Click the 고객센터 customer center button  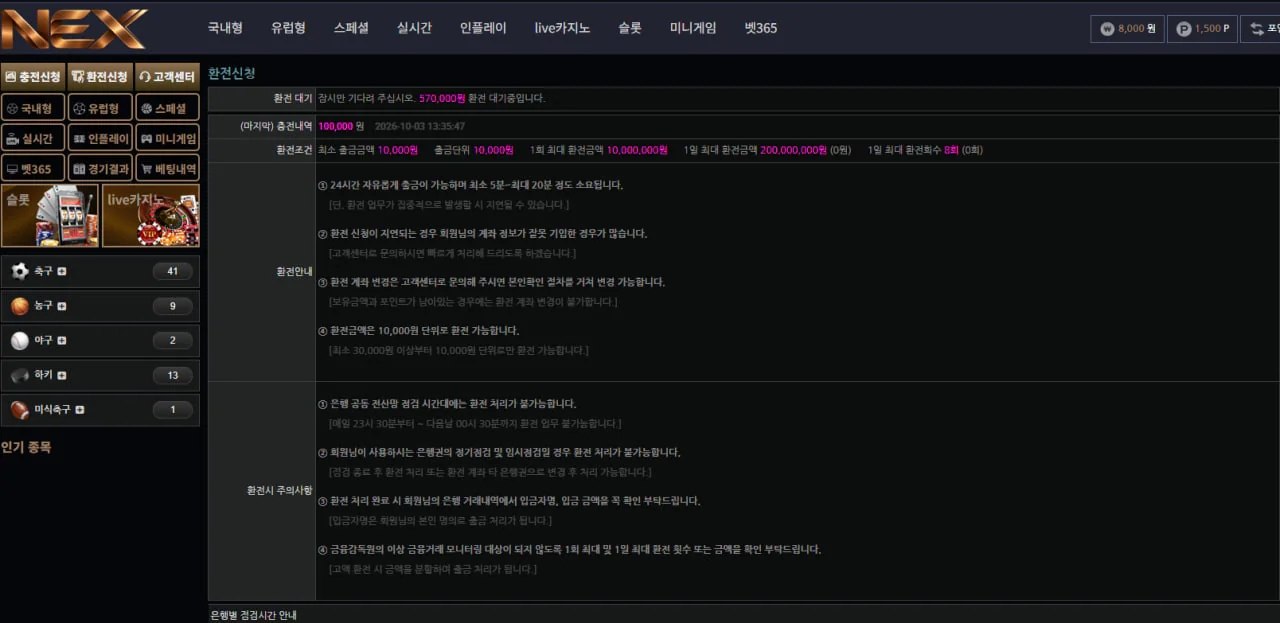coord(167,77)
